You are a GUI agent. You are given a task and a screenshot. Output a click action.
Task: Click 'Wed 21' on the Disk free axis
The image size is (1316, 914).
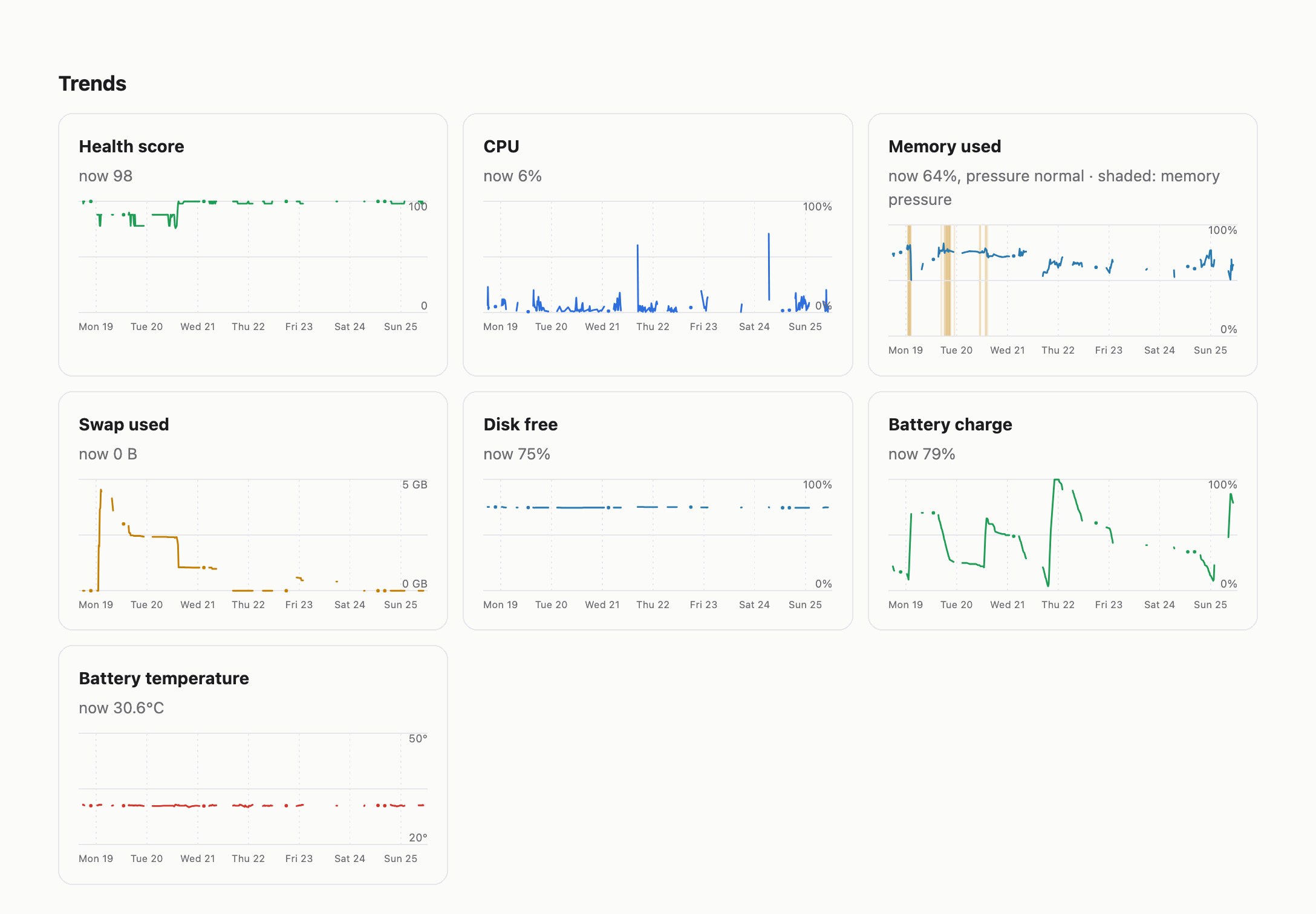coord(602,604)
